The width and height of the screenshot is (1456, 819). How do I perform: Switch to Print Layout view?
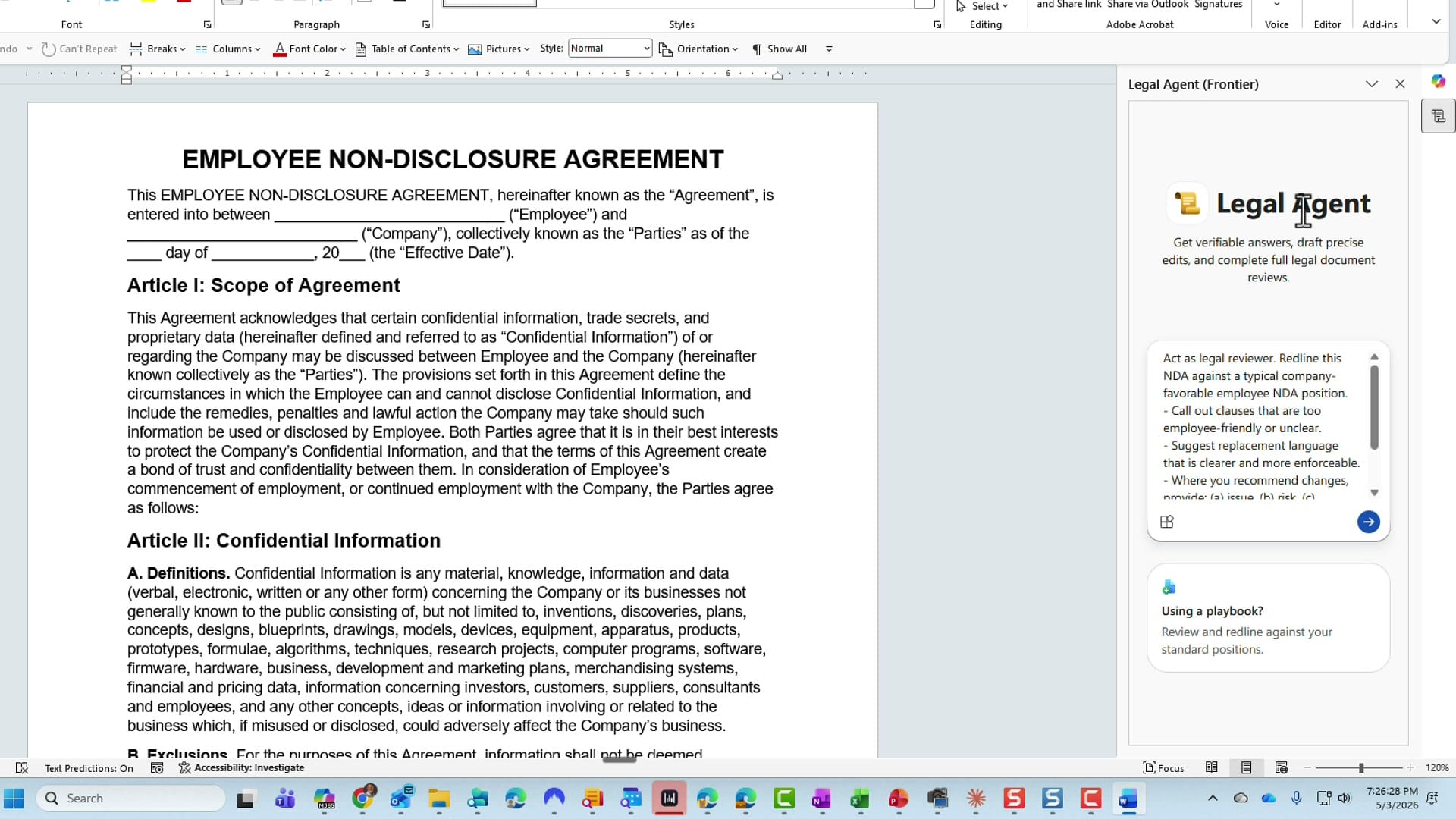pos(1246,768)
